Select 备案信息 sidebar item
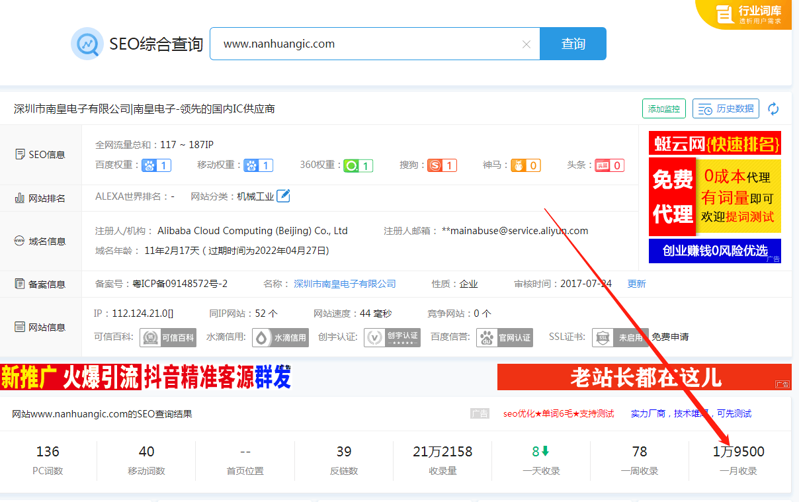Viewport: 799px width, 502px height. 40,284
